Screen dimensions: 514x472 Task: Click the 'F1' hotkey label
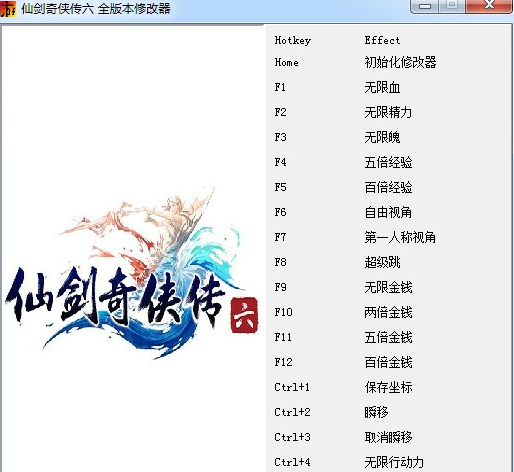click(280, 87)
